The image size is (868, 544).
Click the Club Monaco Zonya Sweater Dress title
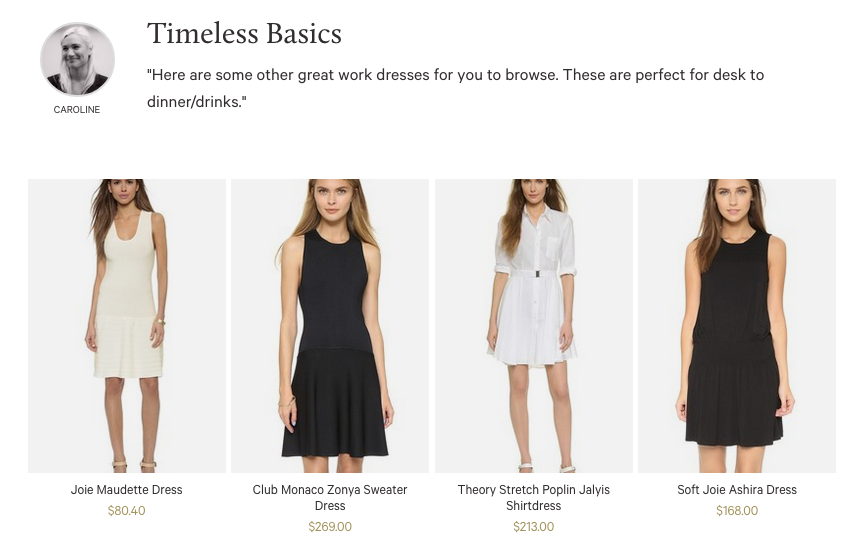330,498
